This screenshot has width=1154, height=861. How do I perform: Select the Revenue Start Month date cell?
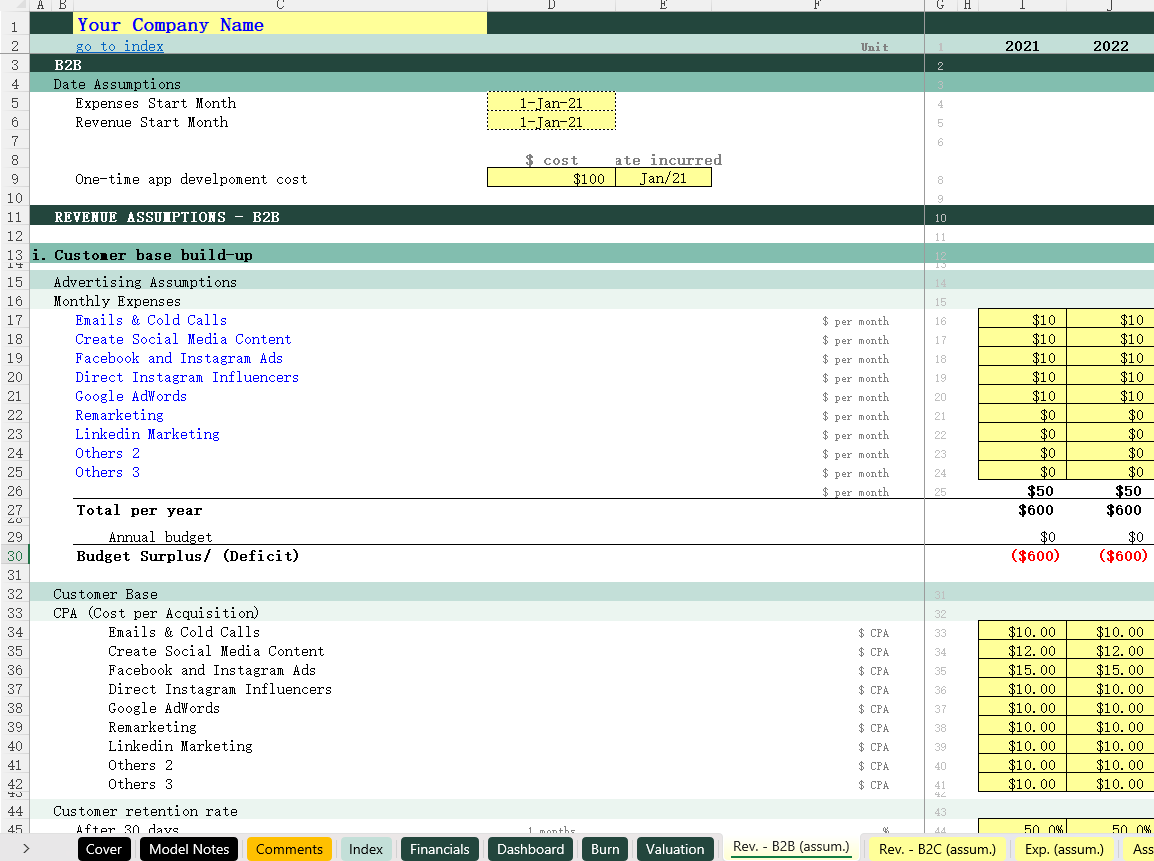[551, 122]
